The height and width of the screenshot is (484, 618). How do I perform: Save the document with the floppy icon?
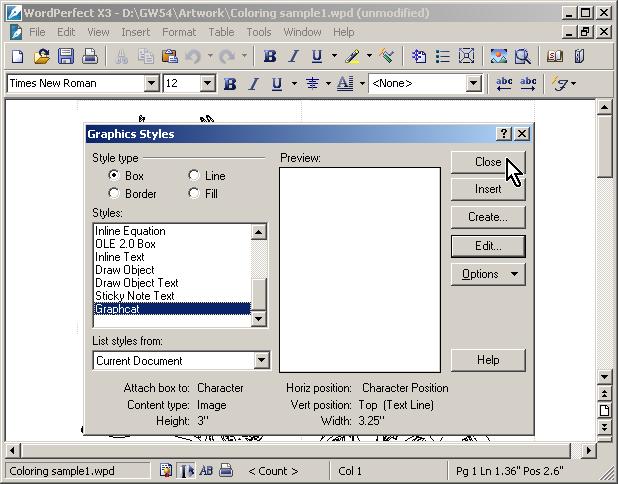click(x=66, y=56)
